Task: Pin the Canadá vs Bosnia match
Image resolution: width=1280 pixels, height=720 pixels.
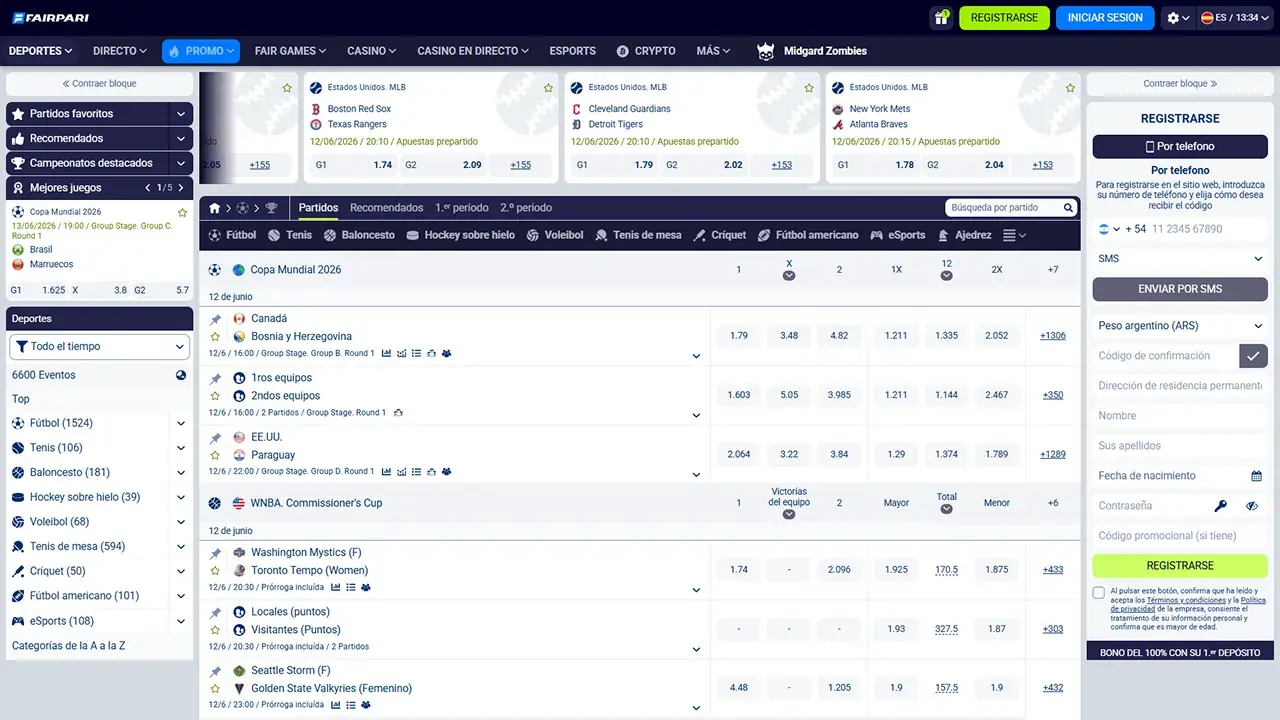Action: click(215, 319)
